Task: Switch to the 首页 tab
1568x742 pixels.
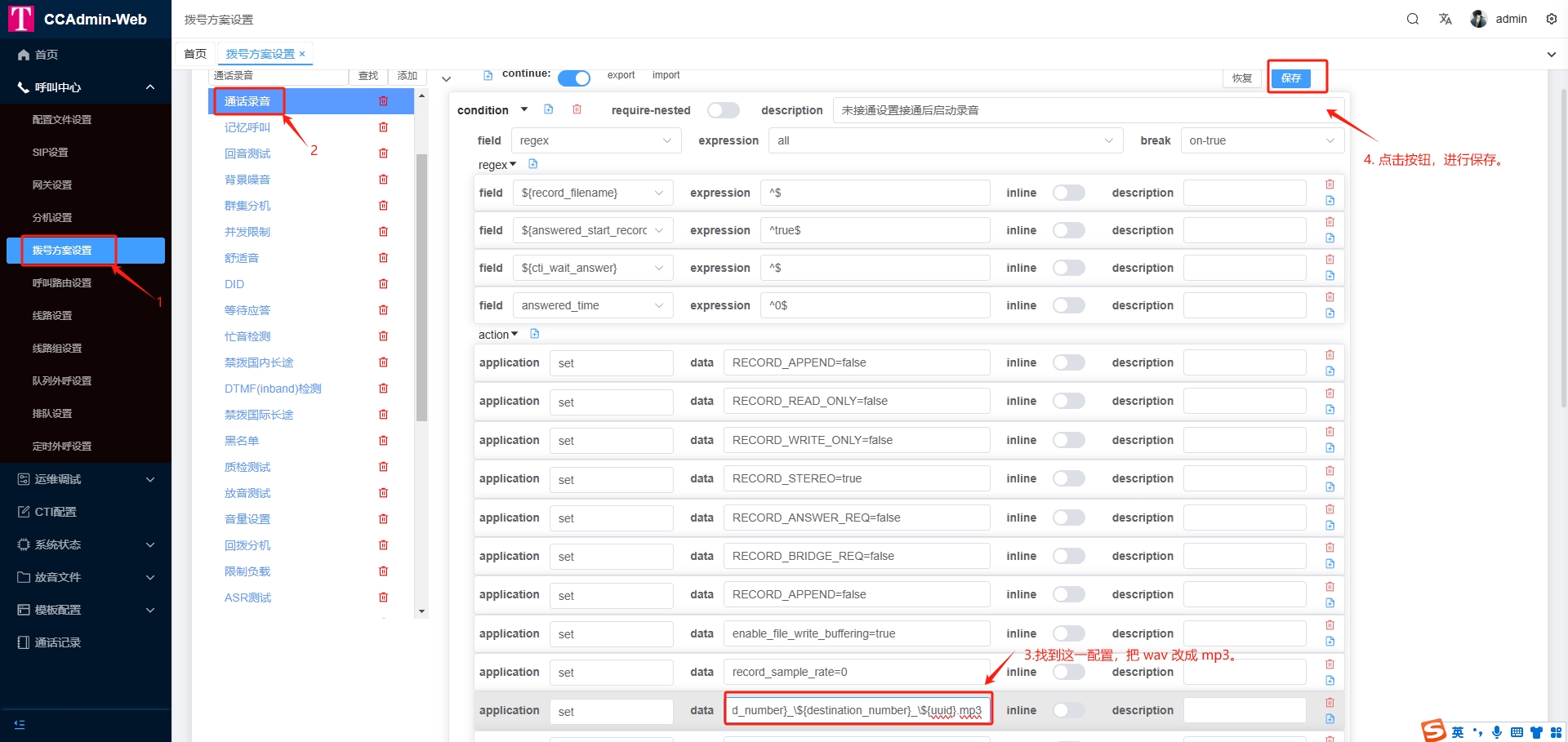Action: 195,54
